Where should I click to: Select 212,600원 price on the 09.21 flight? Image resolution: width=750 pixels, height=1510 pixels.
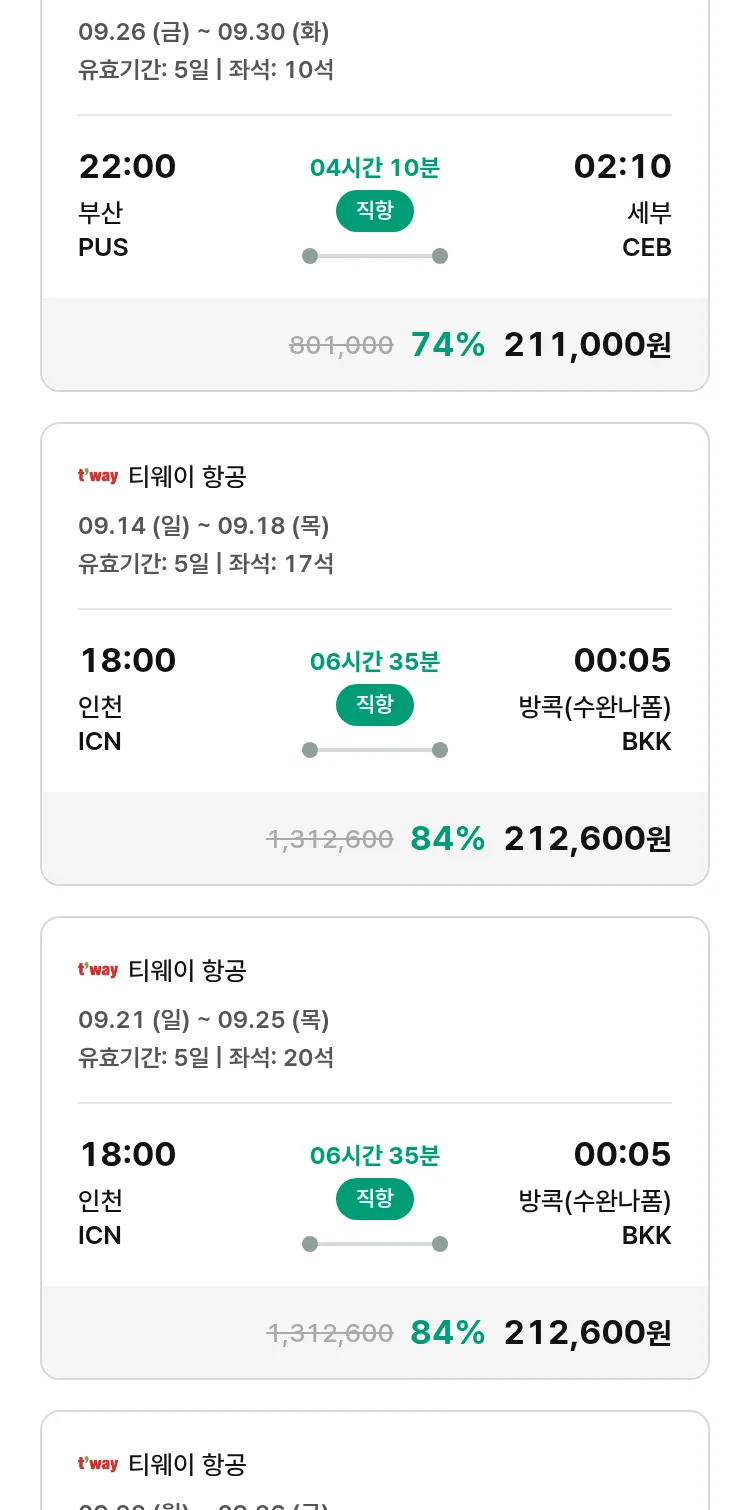pos(587,1333)
